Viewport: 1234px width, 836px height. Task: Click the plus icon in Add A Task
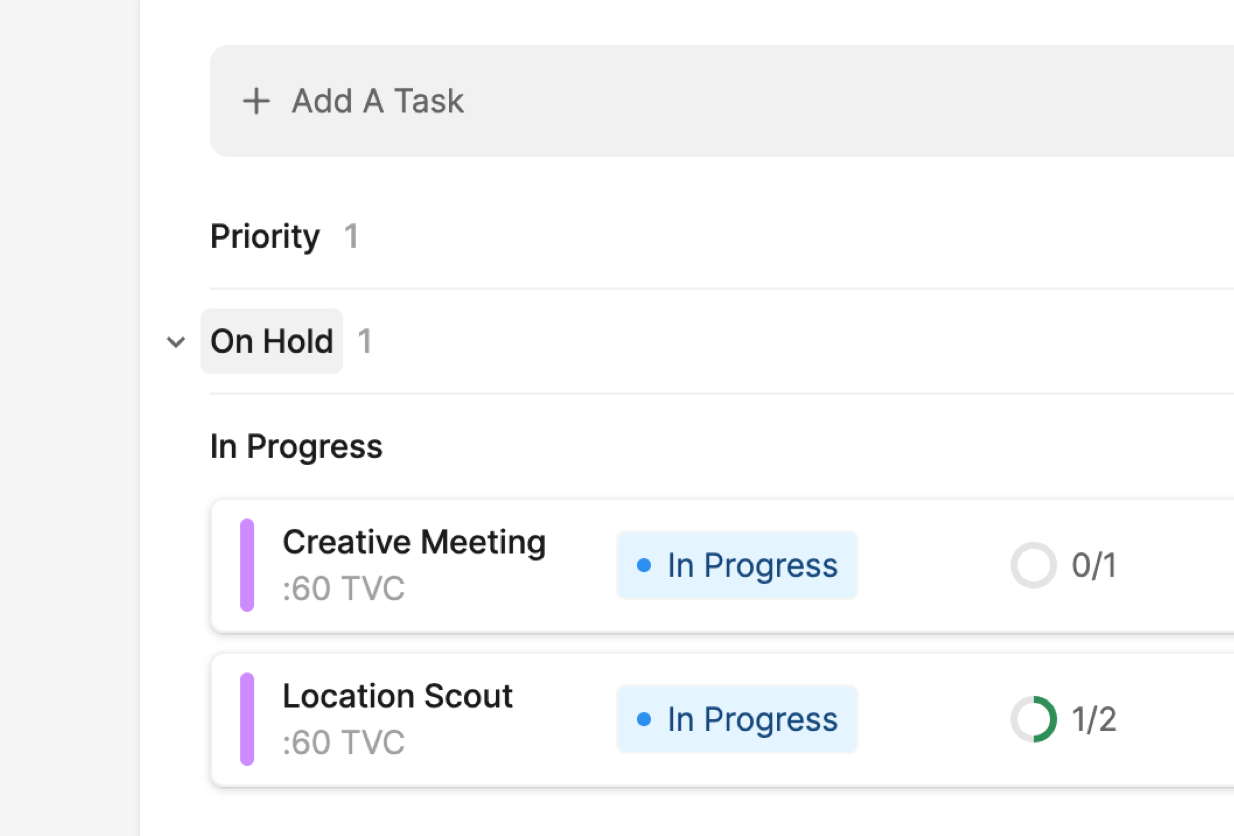(257, 101)
